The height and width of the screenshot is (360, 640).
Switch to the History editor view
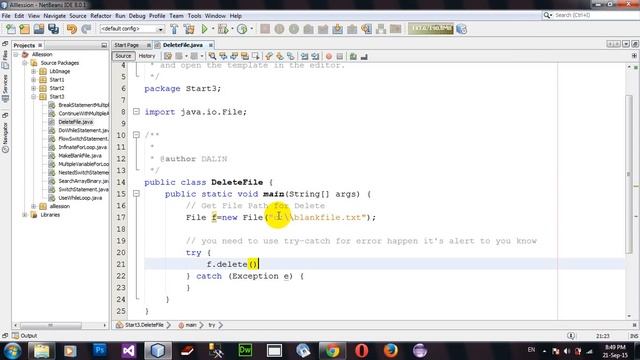click(147, 56)
